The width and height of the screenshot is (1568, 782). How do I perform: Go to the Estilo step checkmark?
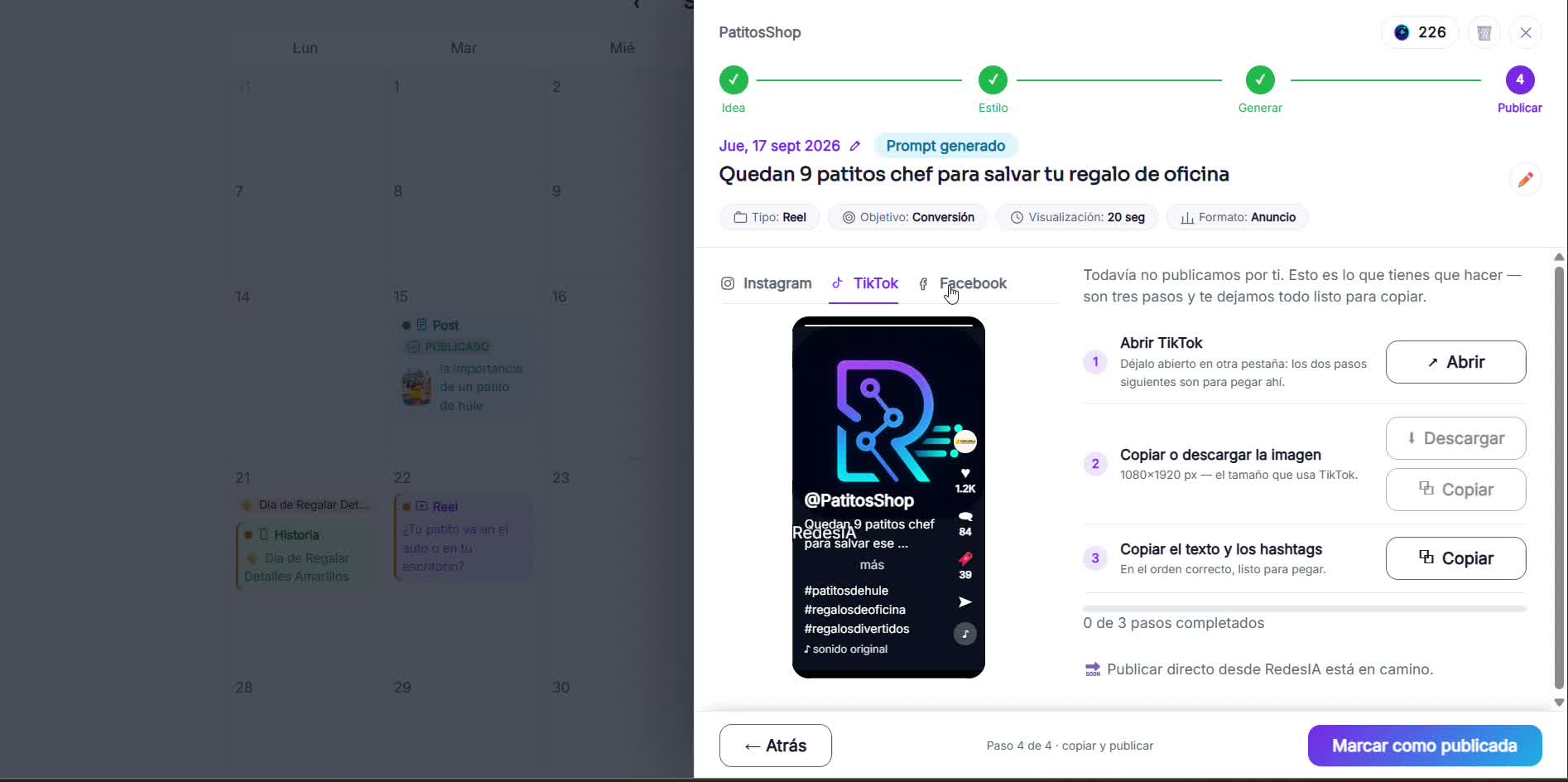(x=993, y=80)
